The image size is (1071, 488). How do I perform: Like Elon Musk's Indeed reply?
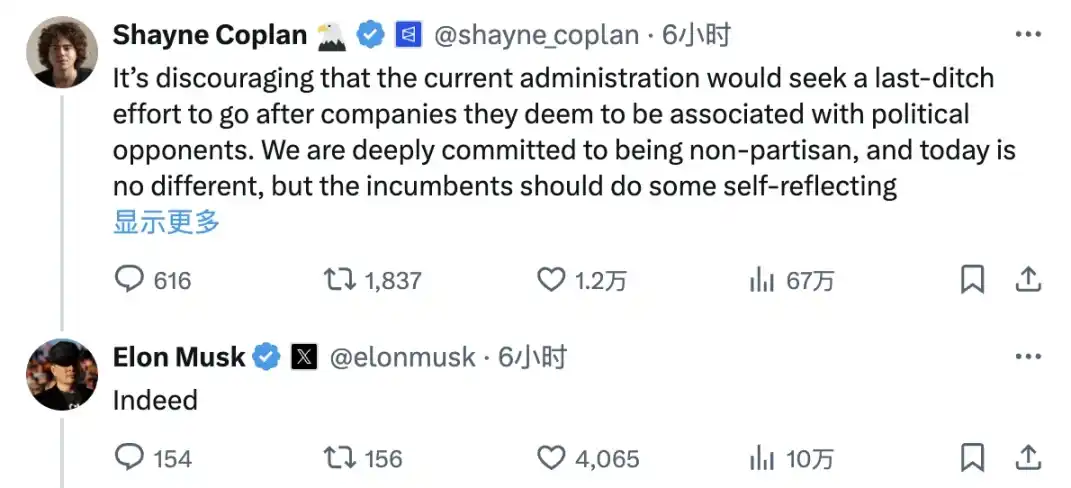click(x=552, y=458)
